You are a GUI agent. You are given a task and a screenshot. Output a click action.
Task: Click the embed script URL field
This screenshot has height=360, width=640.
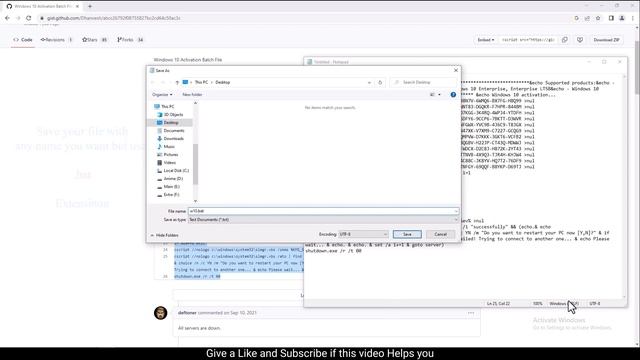tap(528, 40)
